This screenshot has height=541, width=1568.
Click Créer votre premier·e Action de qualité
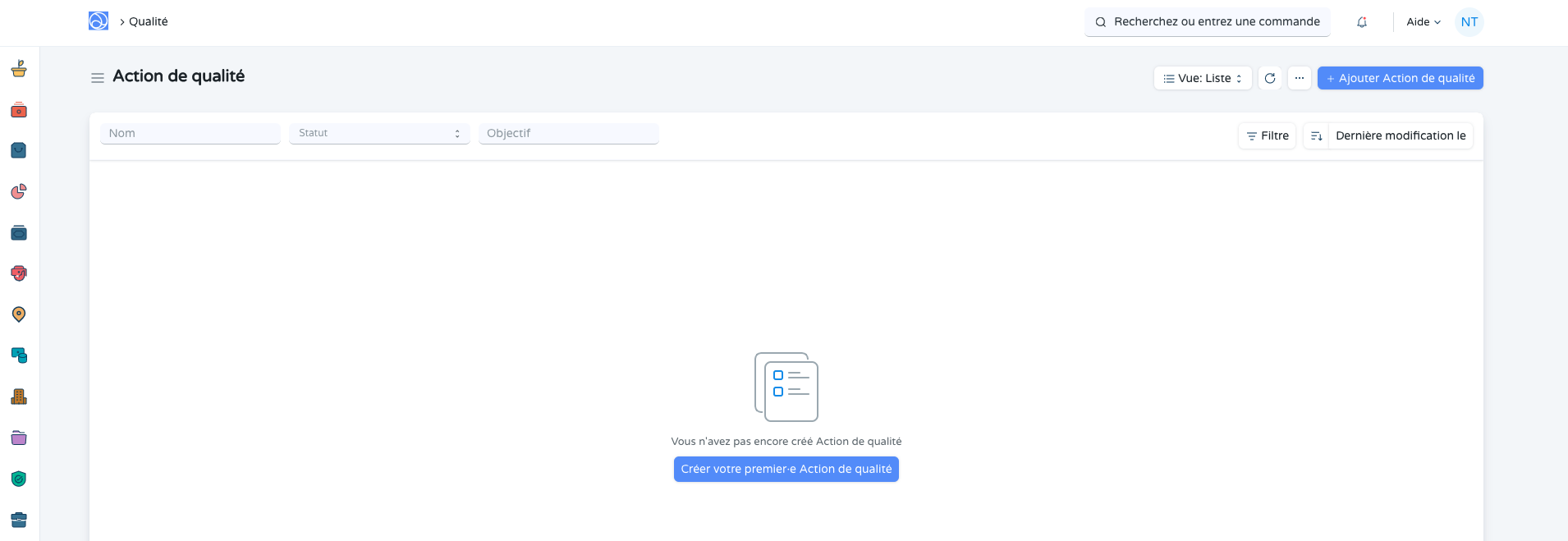[786, 469]
